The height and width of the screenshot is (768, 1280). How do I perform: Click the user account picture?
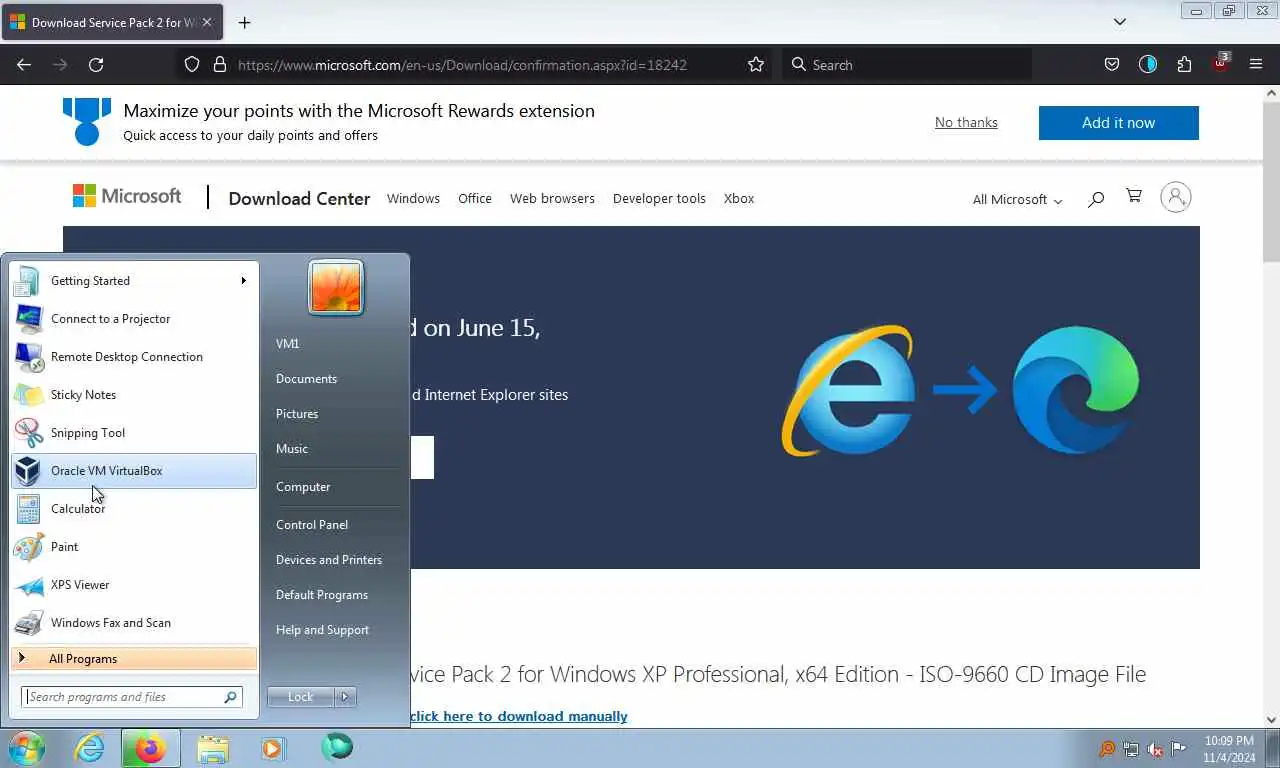click(336, 287)
